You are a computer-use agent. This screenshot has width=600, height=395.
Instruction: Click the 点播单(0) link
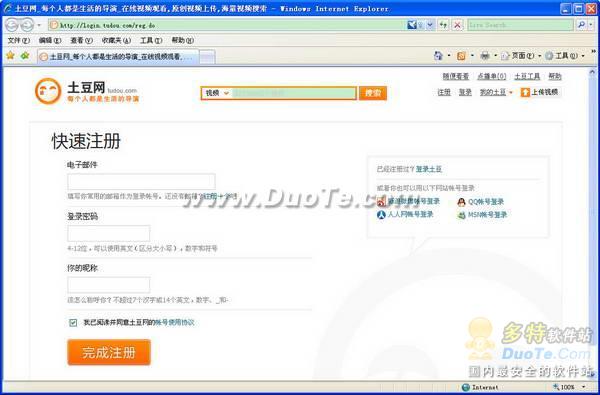[x=491, y=77]
